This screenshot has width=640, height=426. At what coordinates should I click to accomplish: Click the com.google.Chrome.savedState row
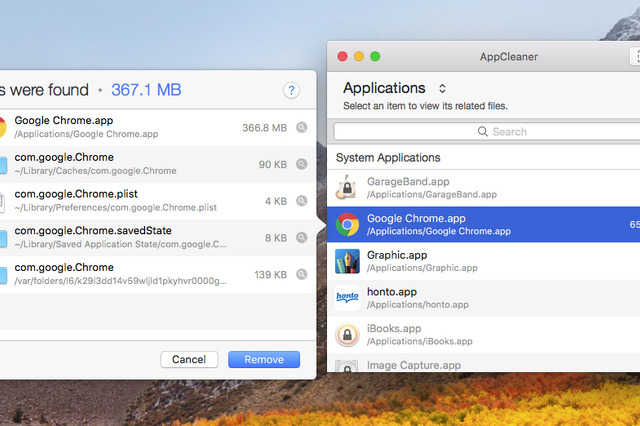pyautogui.click(x=158, y=237)
